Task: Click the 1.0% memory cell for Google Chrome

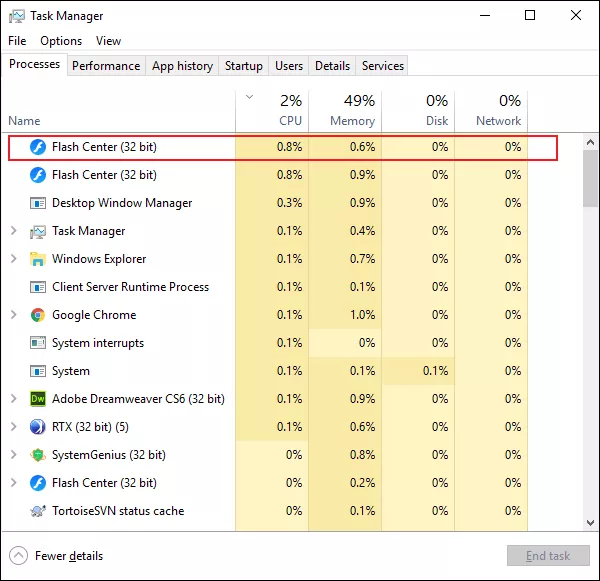Action: (x=345, y=315)
